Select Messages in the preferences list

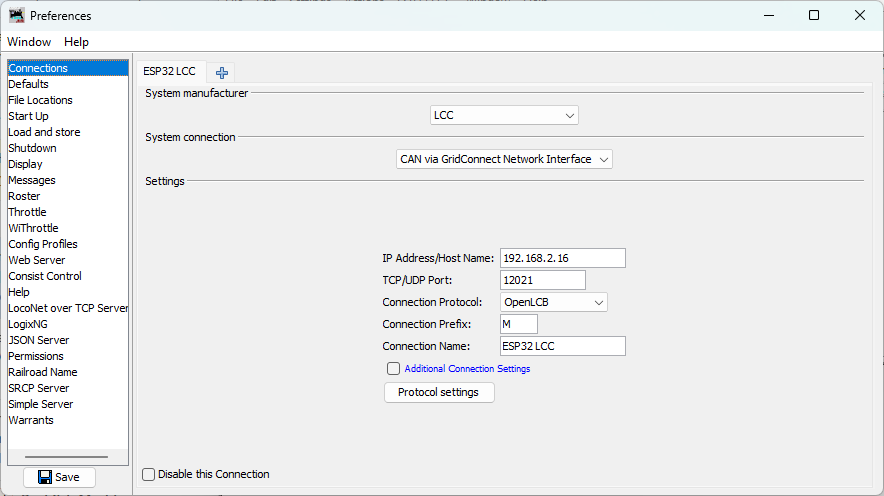68,180
